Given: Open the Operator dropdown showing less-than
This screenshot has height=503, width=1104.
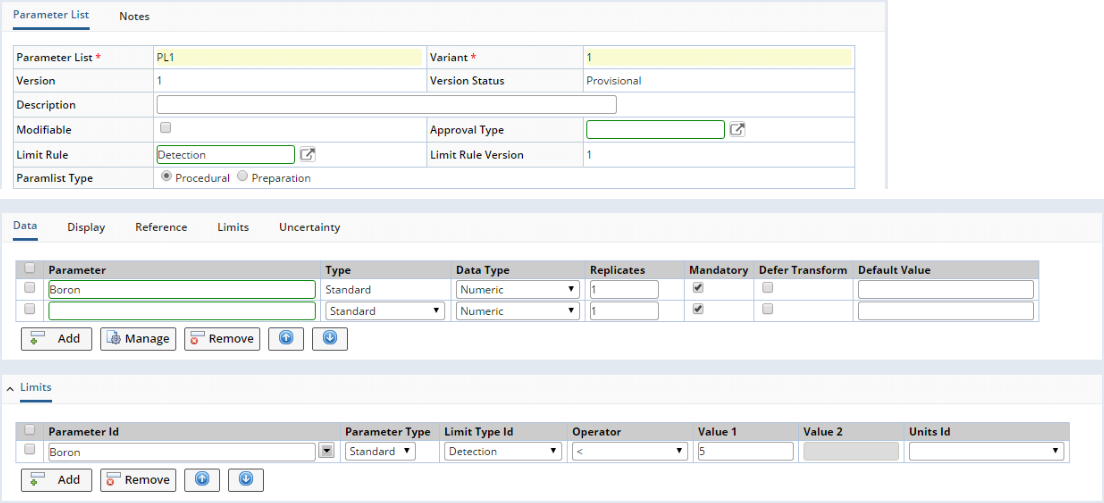Looking at the screenshot, I should pos(629,452).
